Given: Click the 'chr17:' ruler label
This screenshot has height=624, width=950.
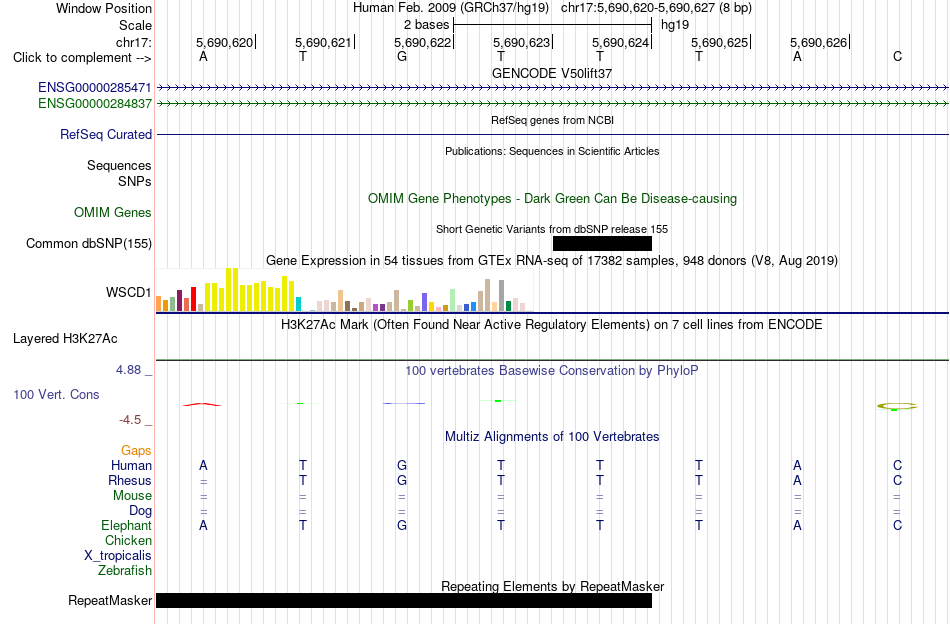Looking at the screenshot, I should pos(133,42).
